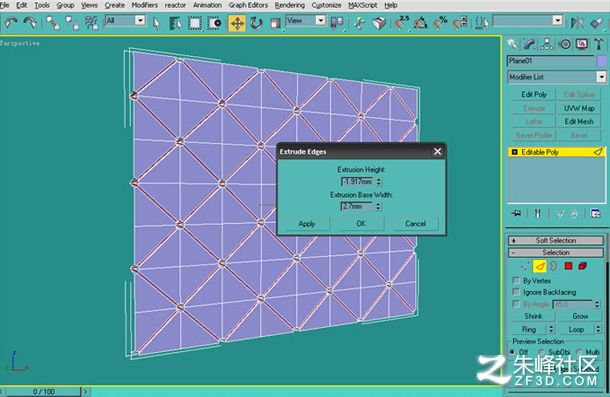Open the Hierarchy command panel tab
This screenshot has width=610, height=397.
(x=547, y=44)
